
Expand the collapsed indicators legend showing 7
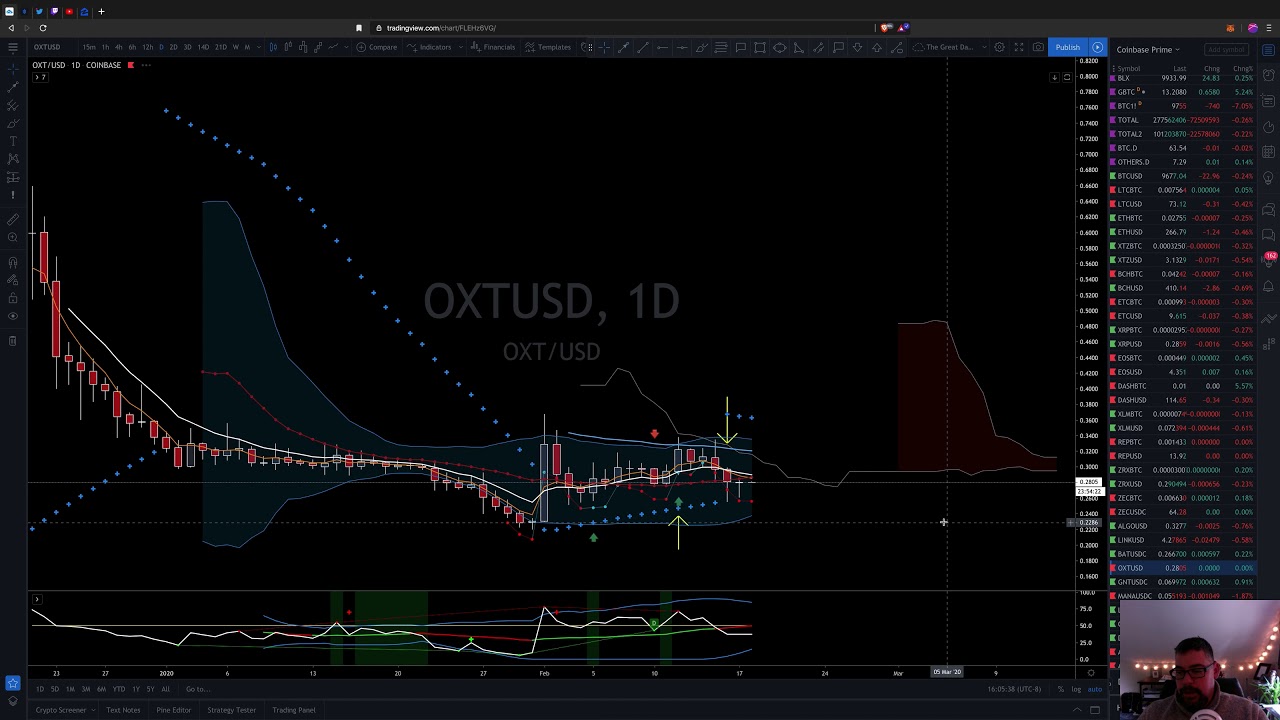tap(40, 77)
